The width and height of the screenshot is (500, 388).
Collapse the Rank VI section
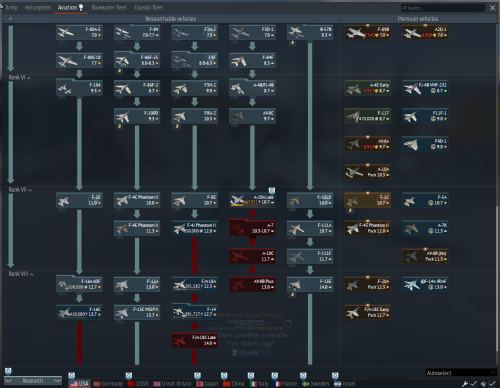[19, 78]
